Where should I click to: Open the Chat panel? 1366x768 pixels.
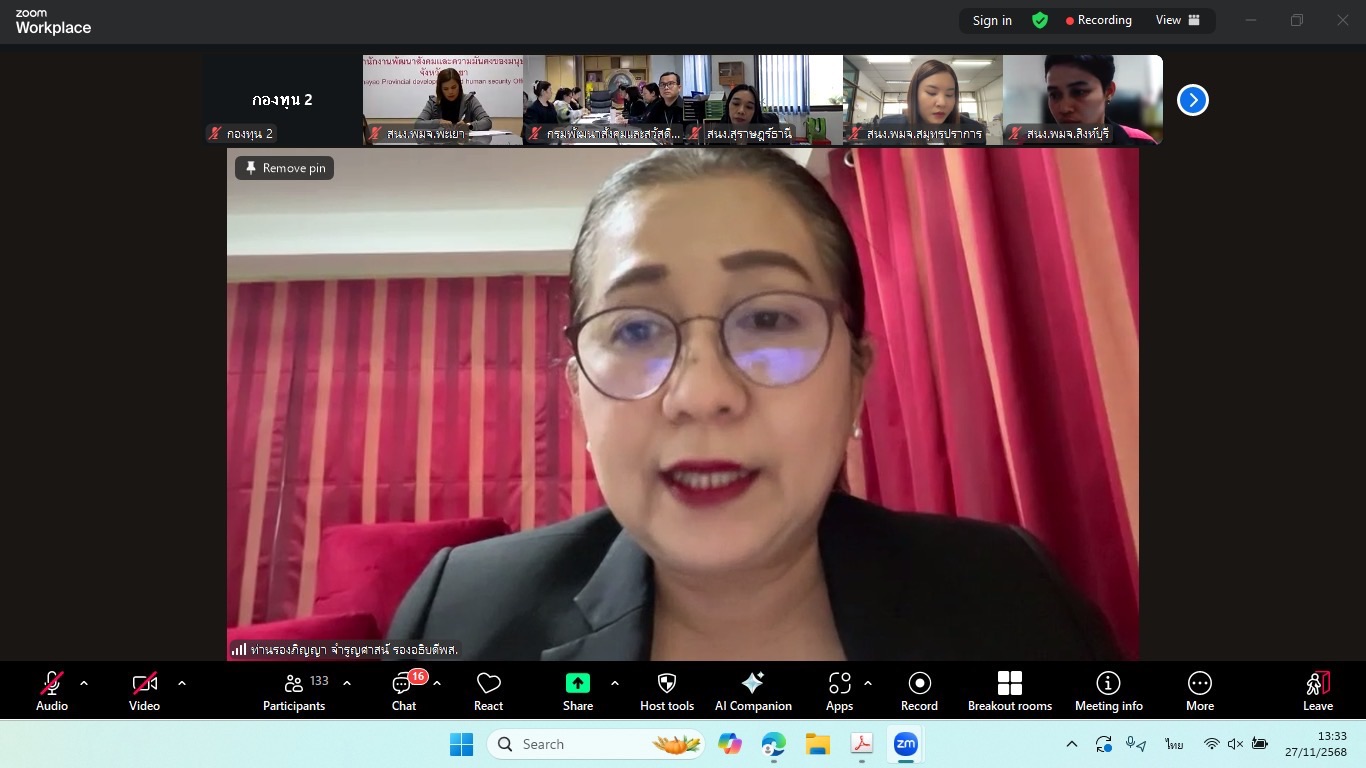[x=403, y=691]
